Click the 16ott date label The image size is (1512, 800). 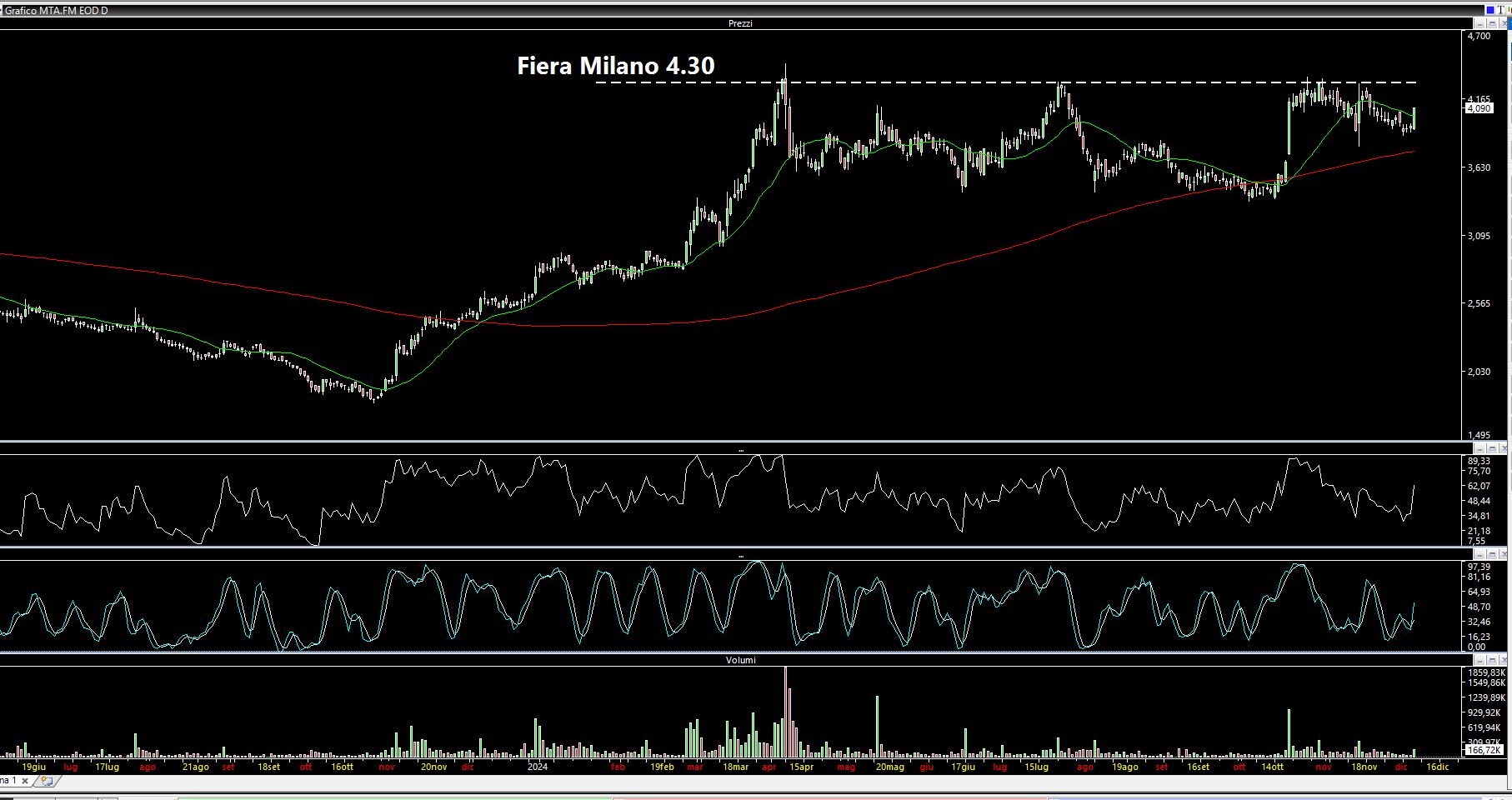coord(342,767)
